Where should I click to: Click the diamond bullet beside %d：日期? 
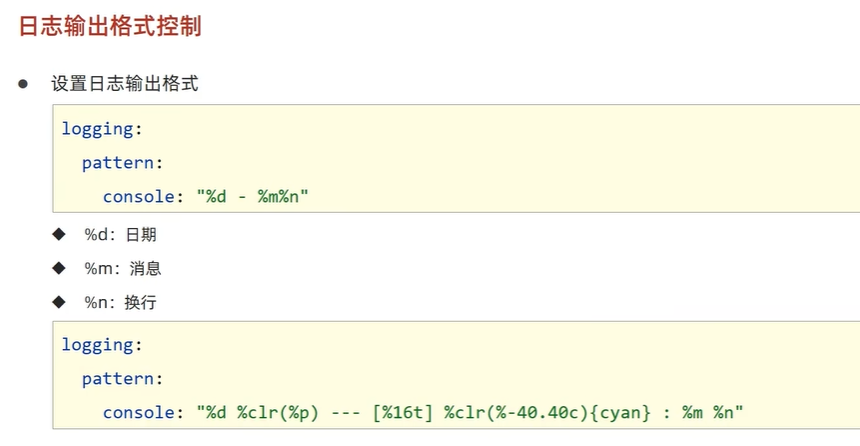(x=58, y=235)
